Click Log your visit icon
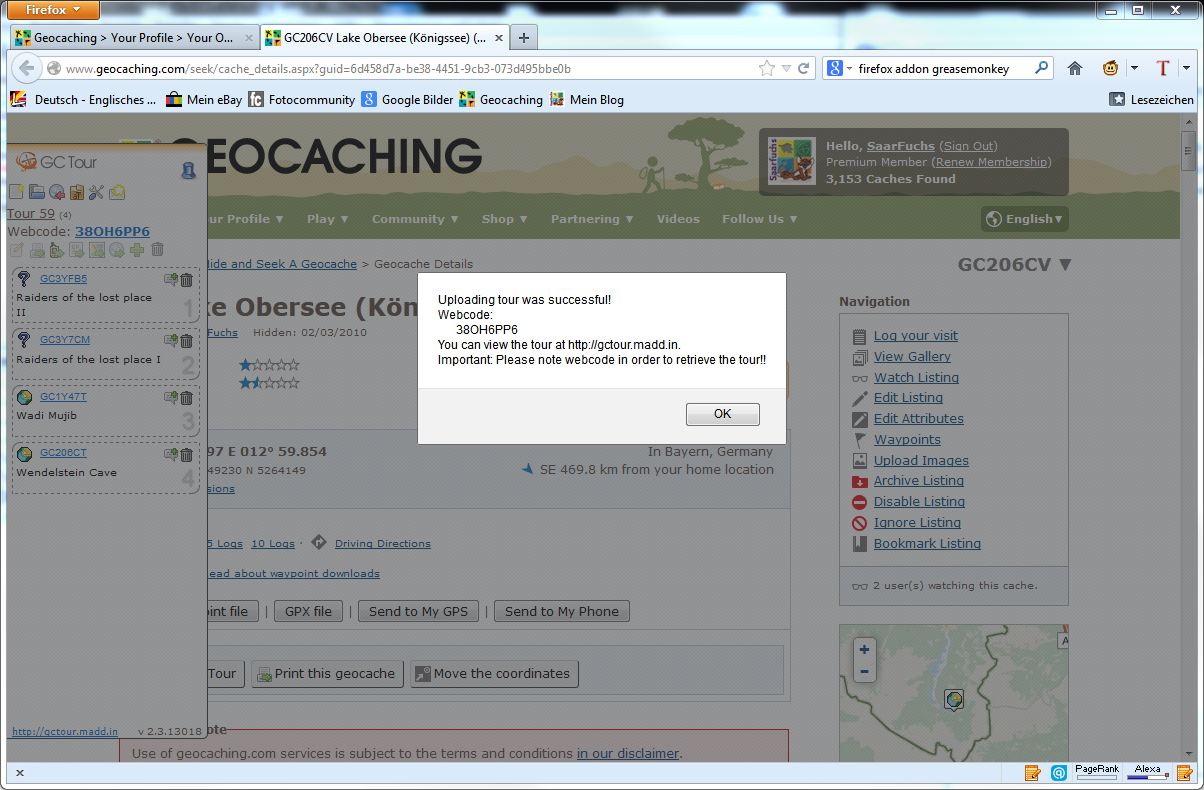This screenshot has height=790, width=1204. (859, 336)
